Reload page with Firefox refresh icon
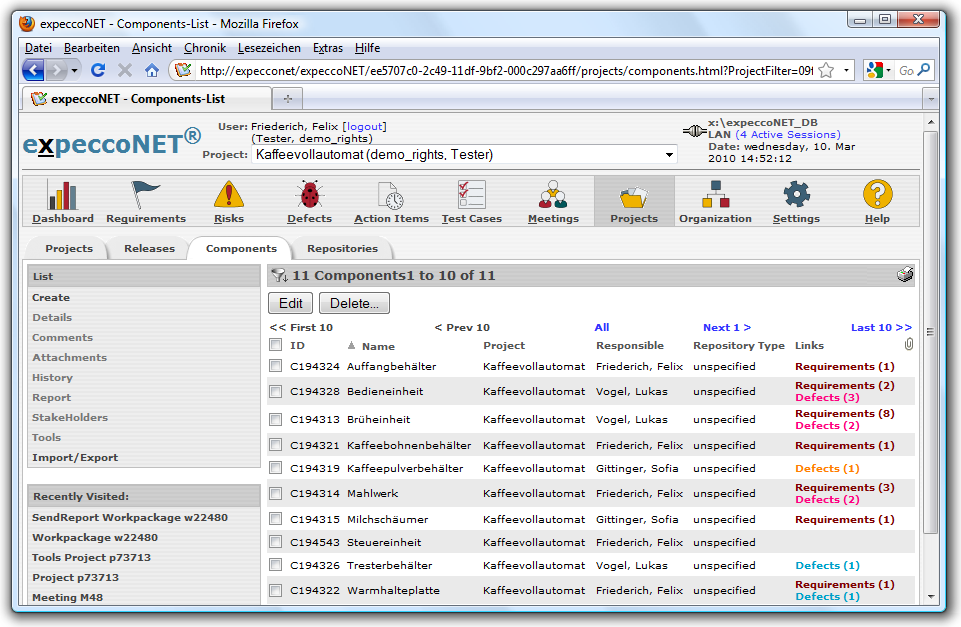 click(x=98, y=70)
